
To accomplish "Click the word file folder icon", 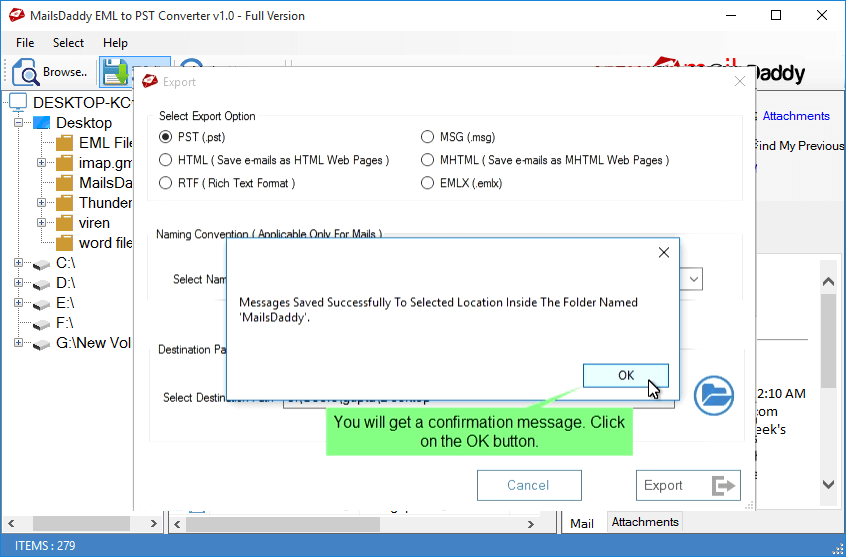I will click(64, 243).
